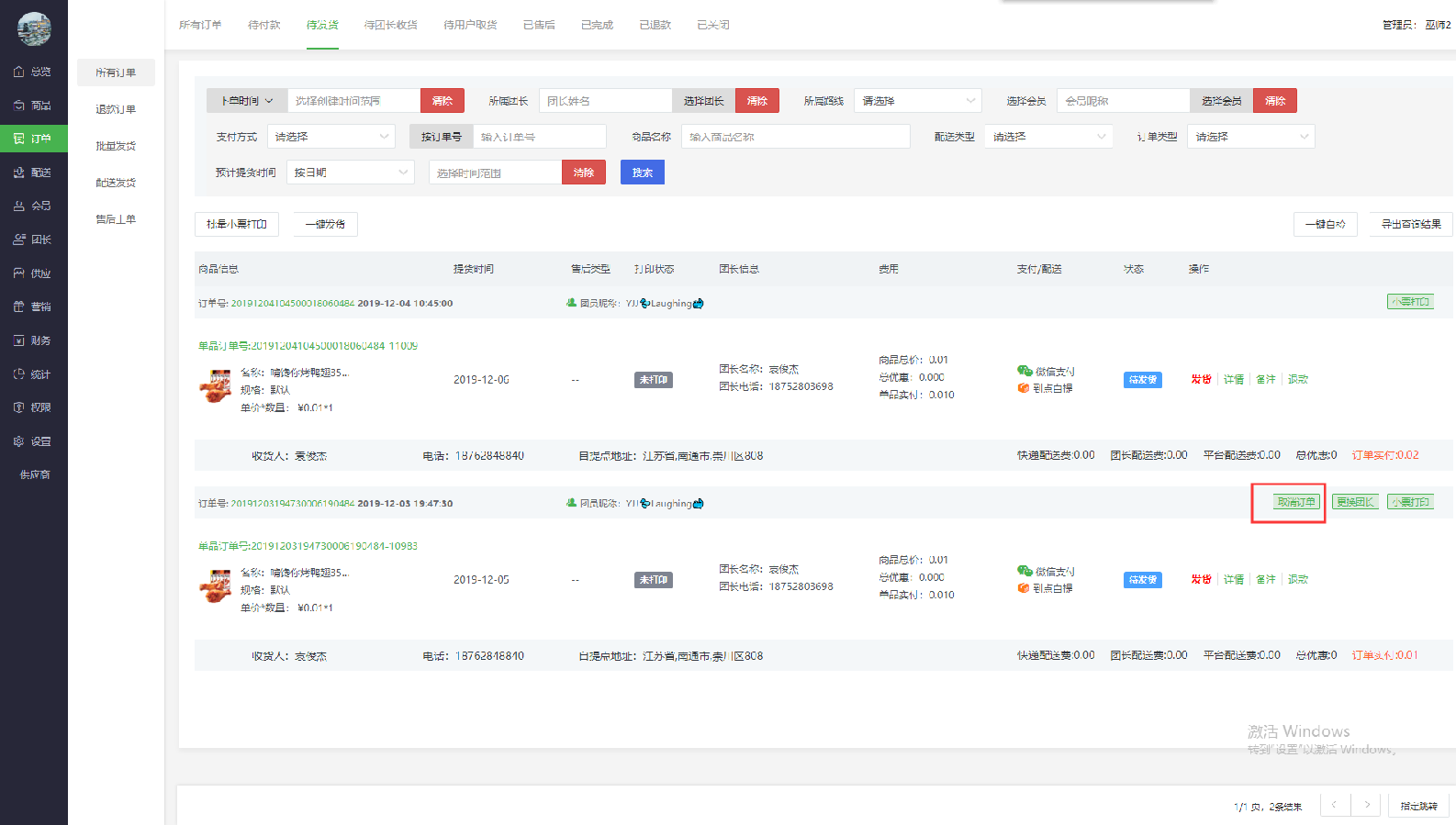Click the 导出查询结果 export button

[1410, 224]
